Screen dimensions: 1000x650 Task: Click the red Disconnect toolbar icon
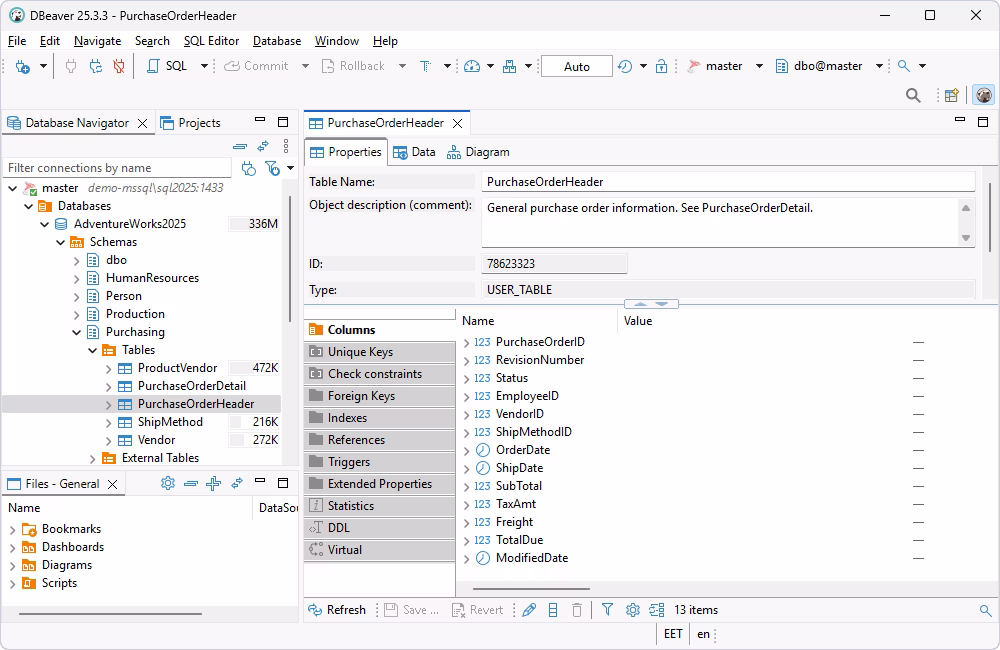[119, 66]
